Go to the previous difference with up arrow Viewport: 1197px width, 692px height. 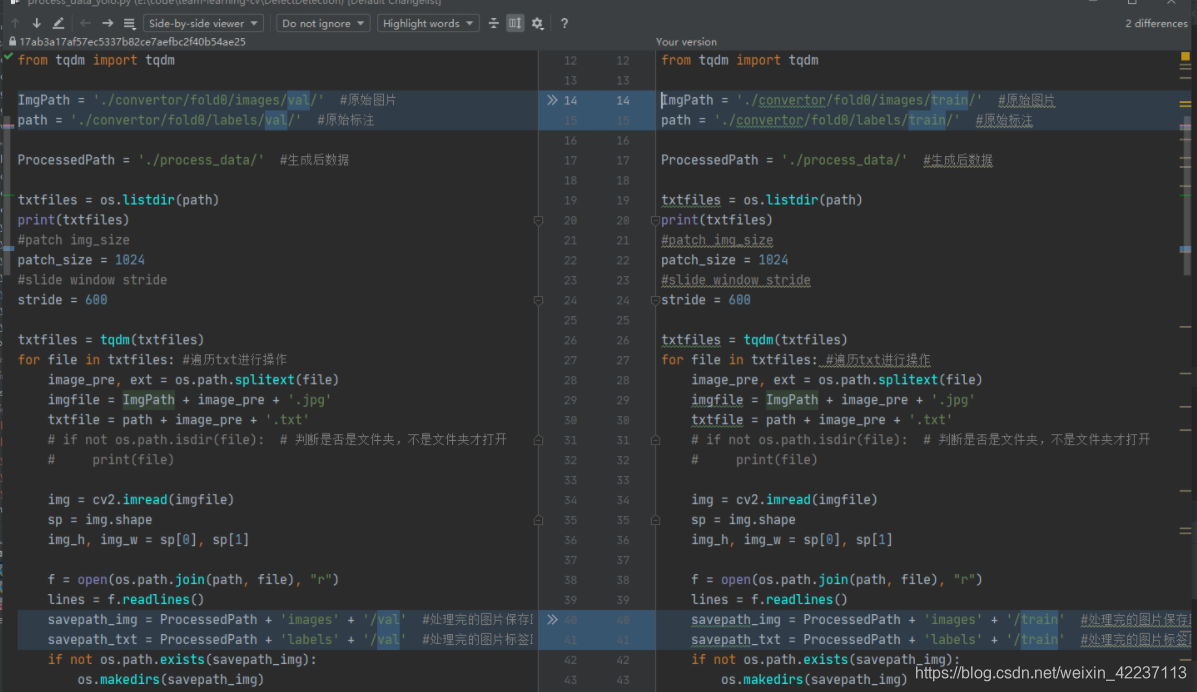(x=15, y=24)
